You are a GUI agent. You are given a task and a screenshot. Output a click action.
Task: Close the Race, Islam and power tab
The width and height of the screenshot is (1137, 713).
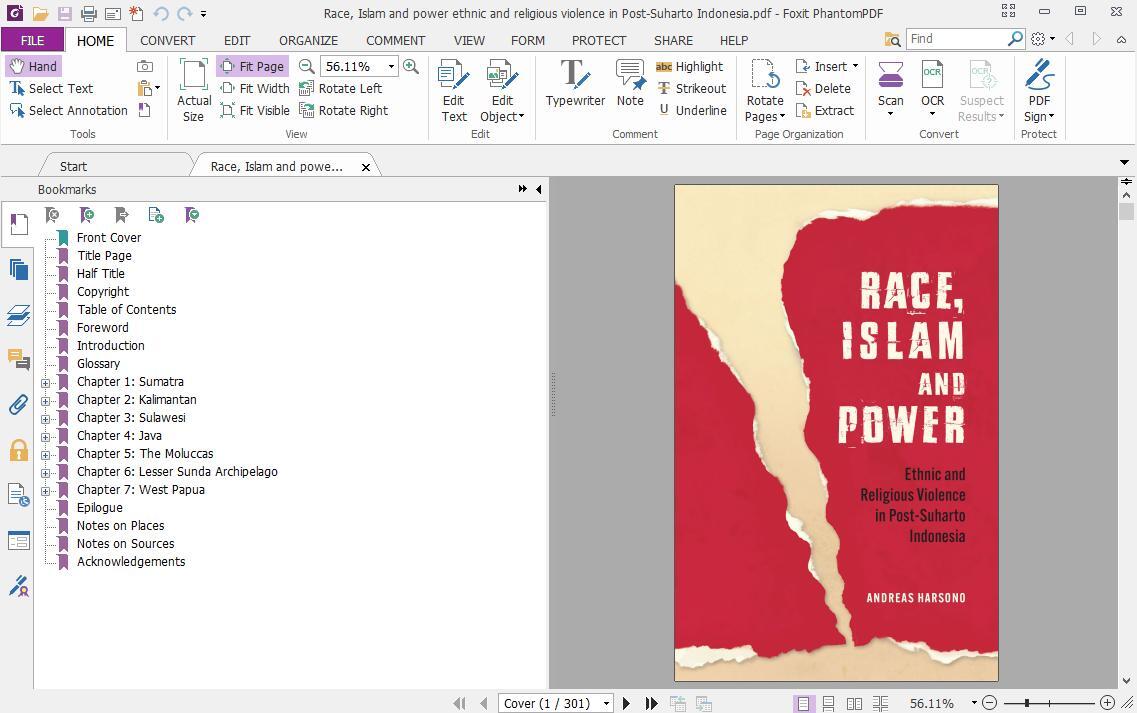[x=365, y=168]
